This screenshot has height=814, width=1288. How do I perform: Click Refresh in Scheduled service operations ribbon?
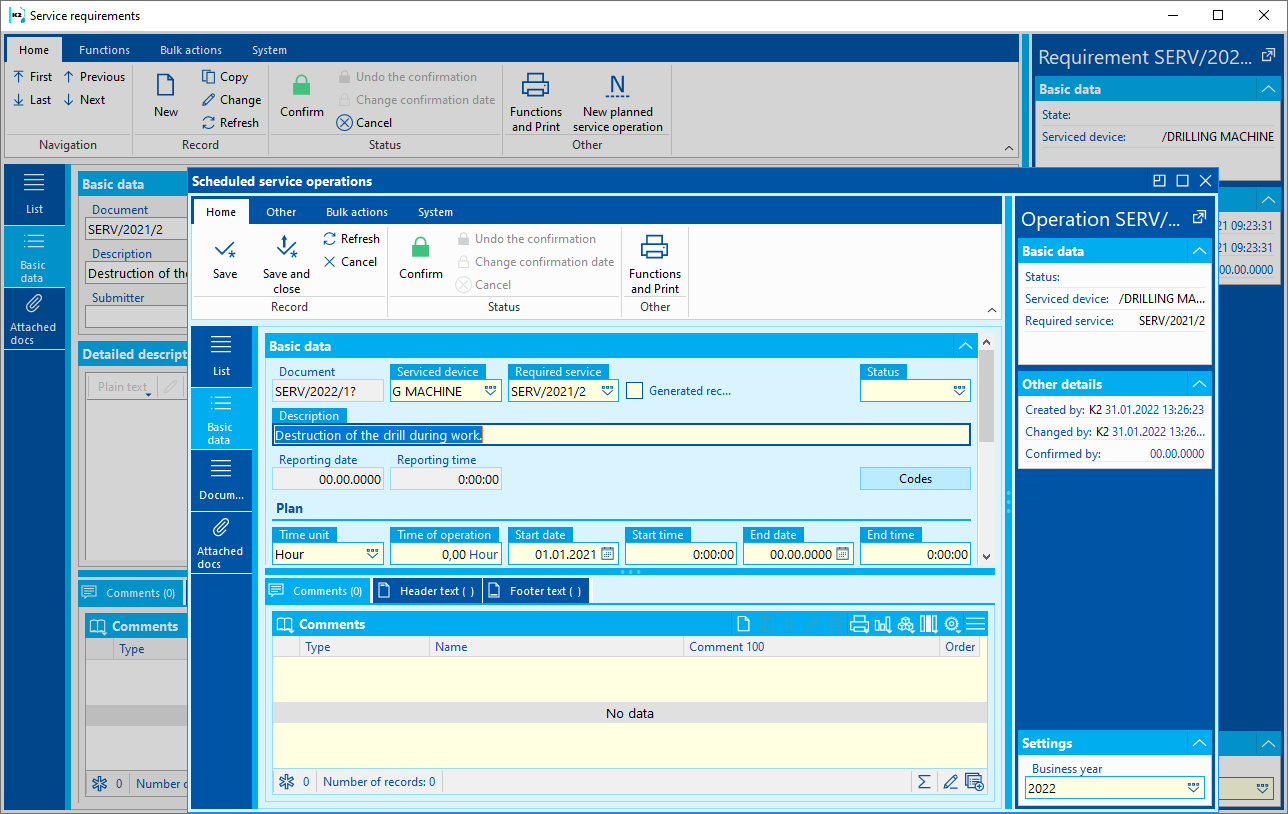(351, 239)
